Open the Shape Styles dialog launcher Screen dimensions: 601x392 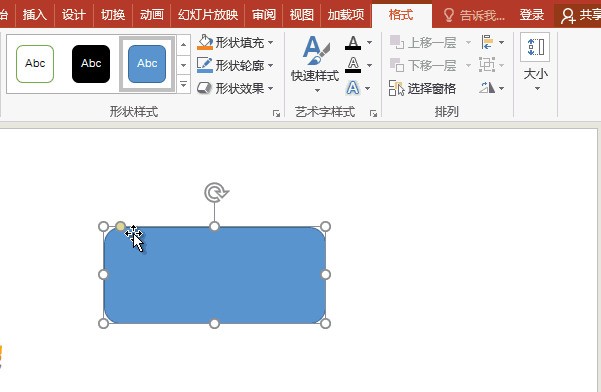click(276, 113)
